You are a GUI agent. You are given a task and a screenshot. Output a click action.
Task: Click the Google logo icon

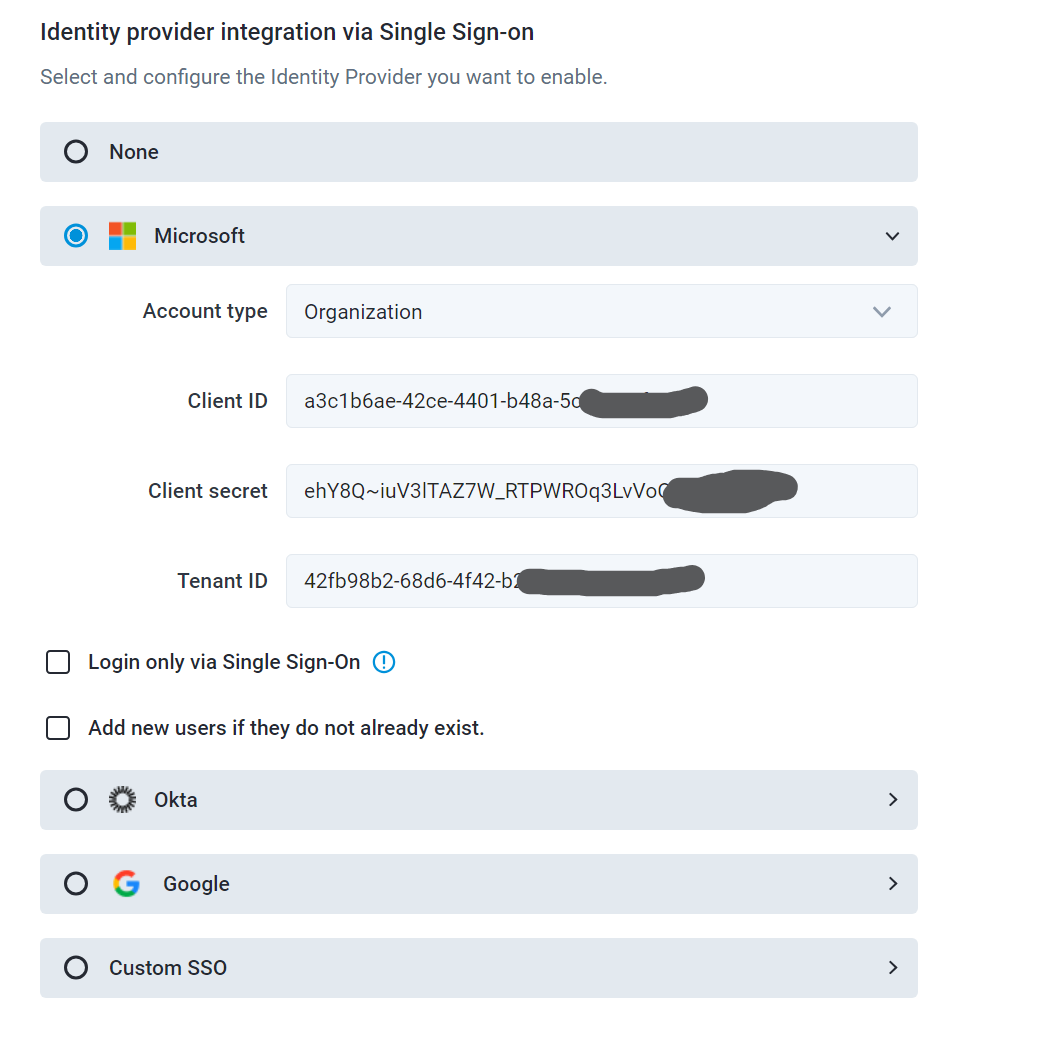coord(126,884)
